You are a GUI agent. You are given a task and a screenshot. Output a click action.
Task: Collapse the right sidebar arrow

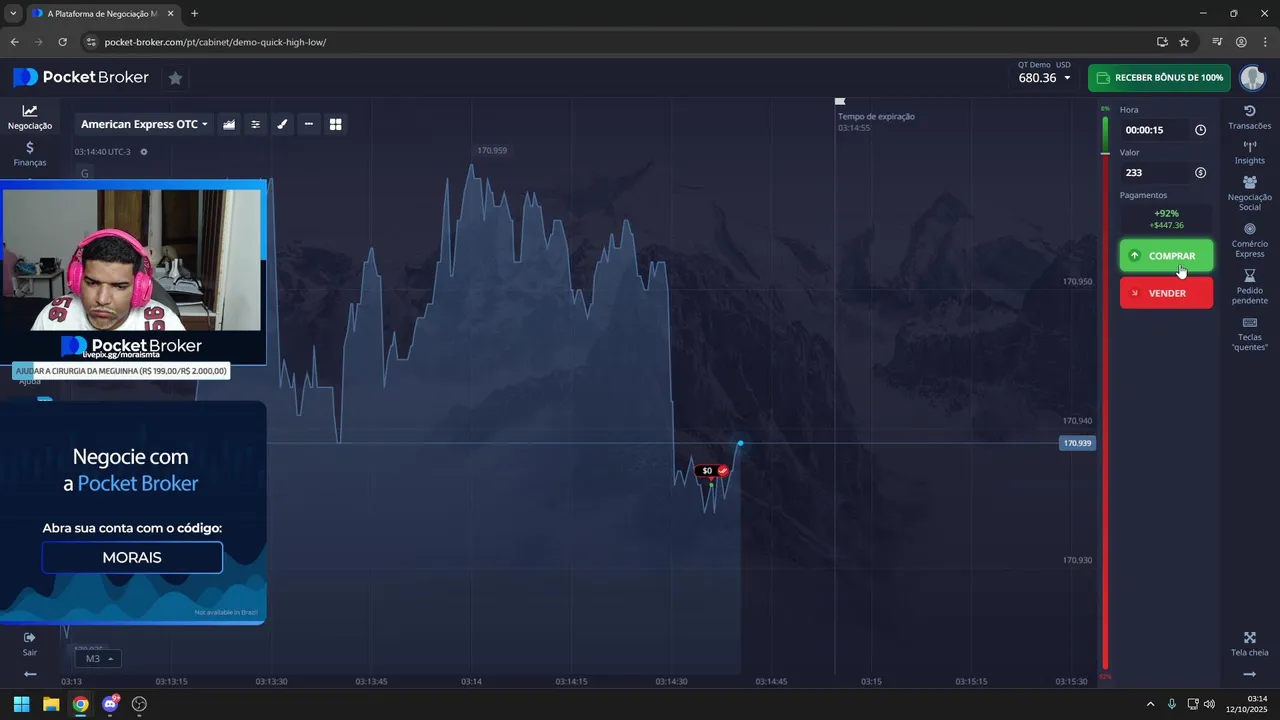pos(1250,674)
